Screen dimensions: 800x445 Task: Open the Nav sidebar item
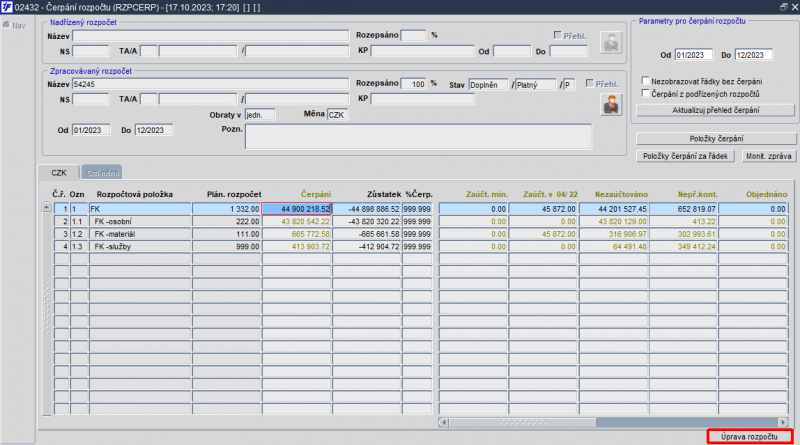click(x=15, y=26)
